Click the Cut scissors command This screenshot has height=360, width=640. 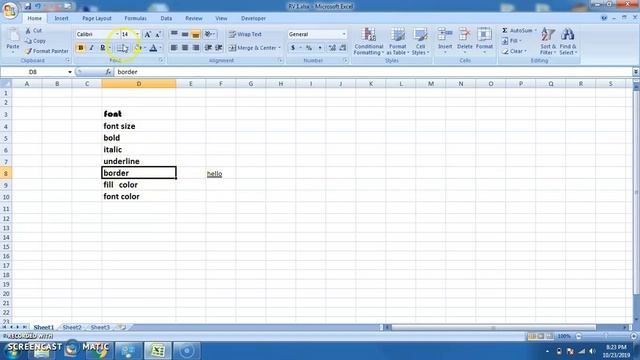click(x=33, y=31)
